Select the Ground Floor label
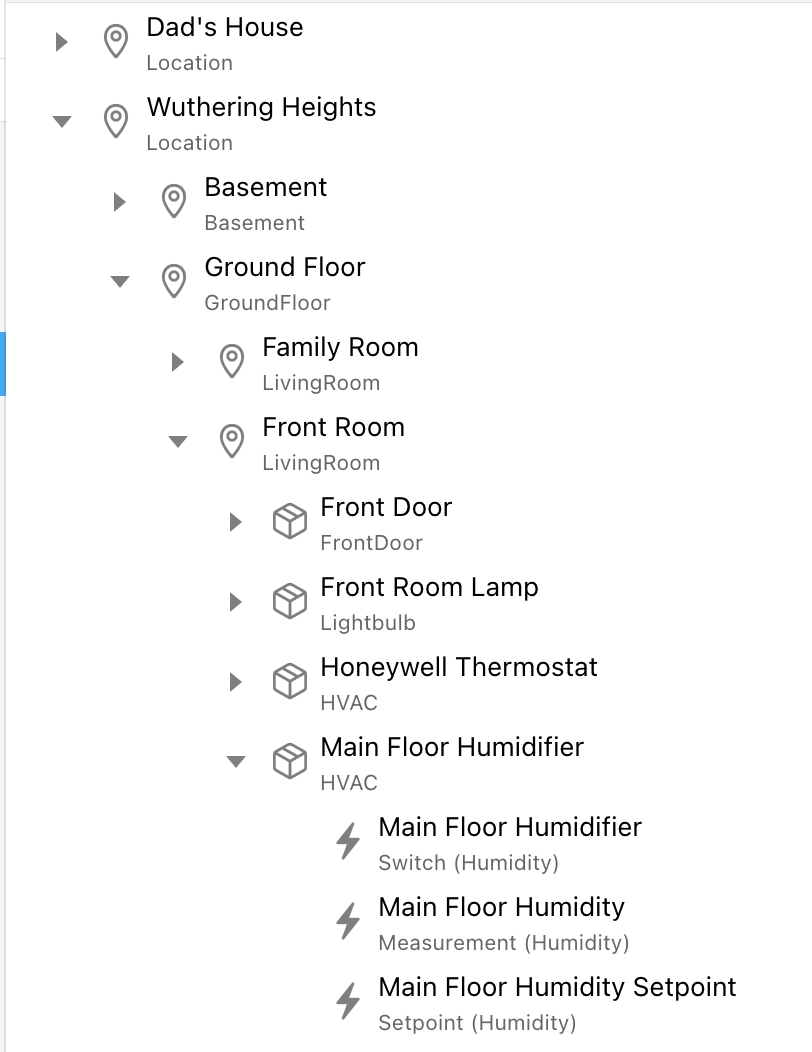The height and width of the screenshot is (1052, 812). (x=285, y=268)
